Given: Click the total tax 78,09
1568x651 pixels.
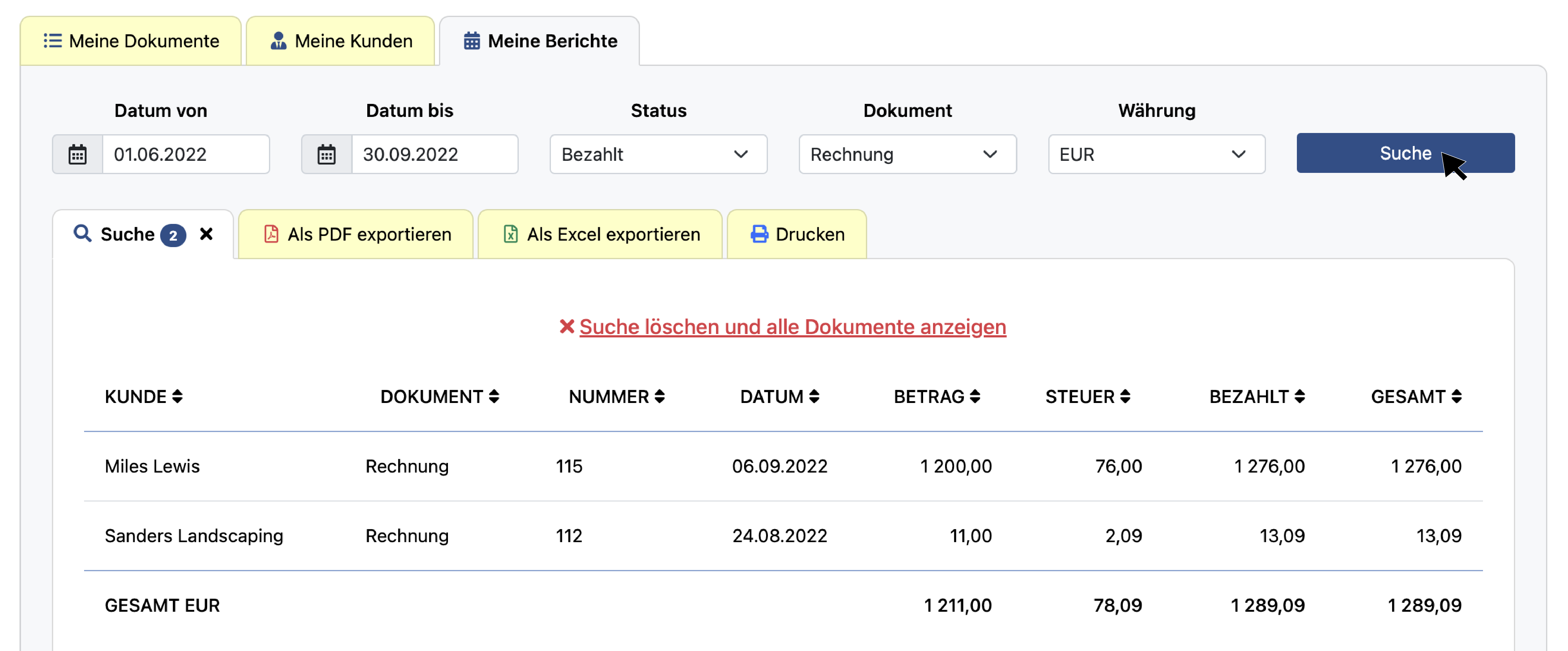Looking at the screenshot, I should 1118,605.
